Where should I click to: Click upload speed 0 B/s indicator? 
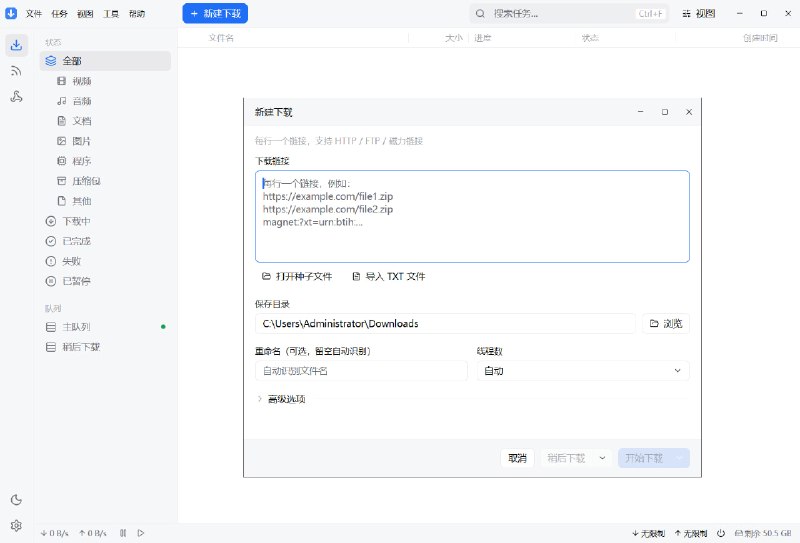pos(93,533)
